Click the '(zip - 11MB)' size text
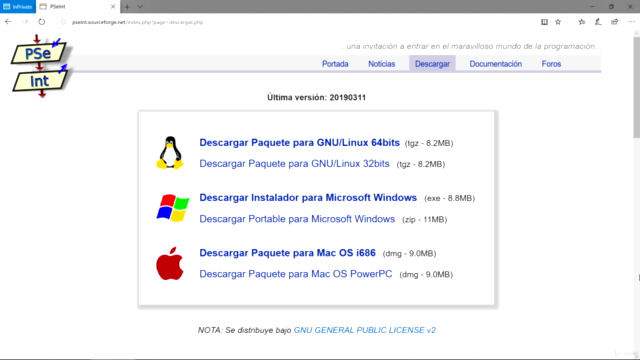 point(424,220)
